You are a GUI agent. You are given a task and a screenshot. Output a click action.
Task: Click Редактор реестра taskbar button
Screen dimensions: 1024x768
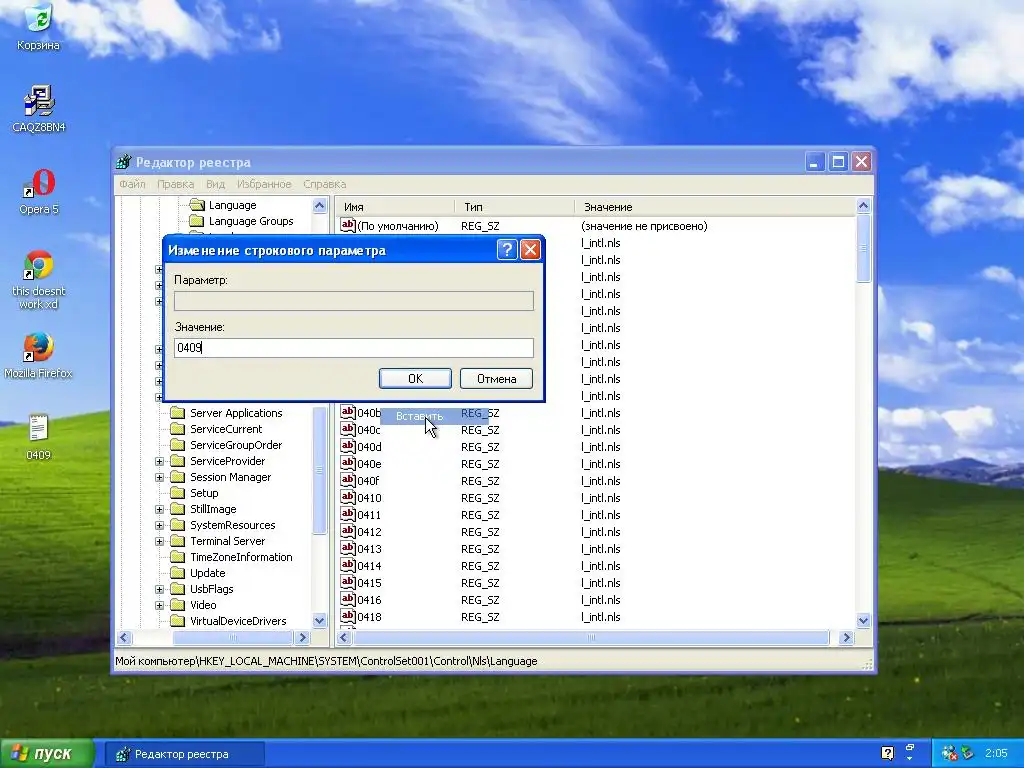point(185,754)
